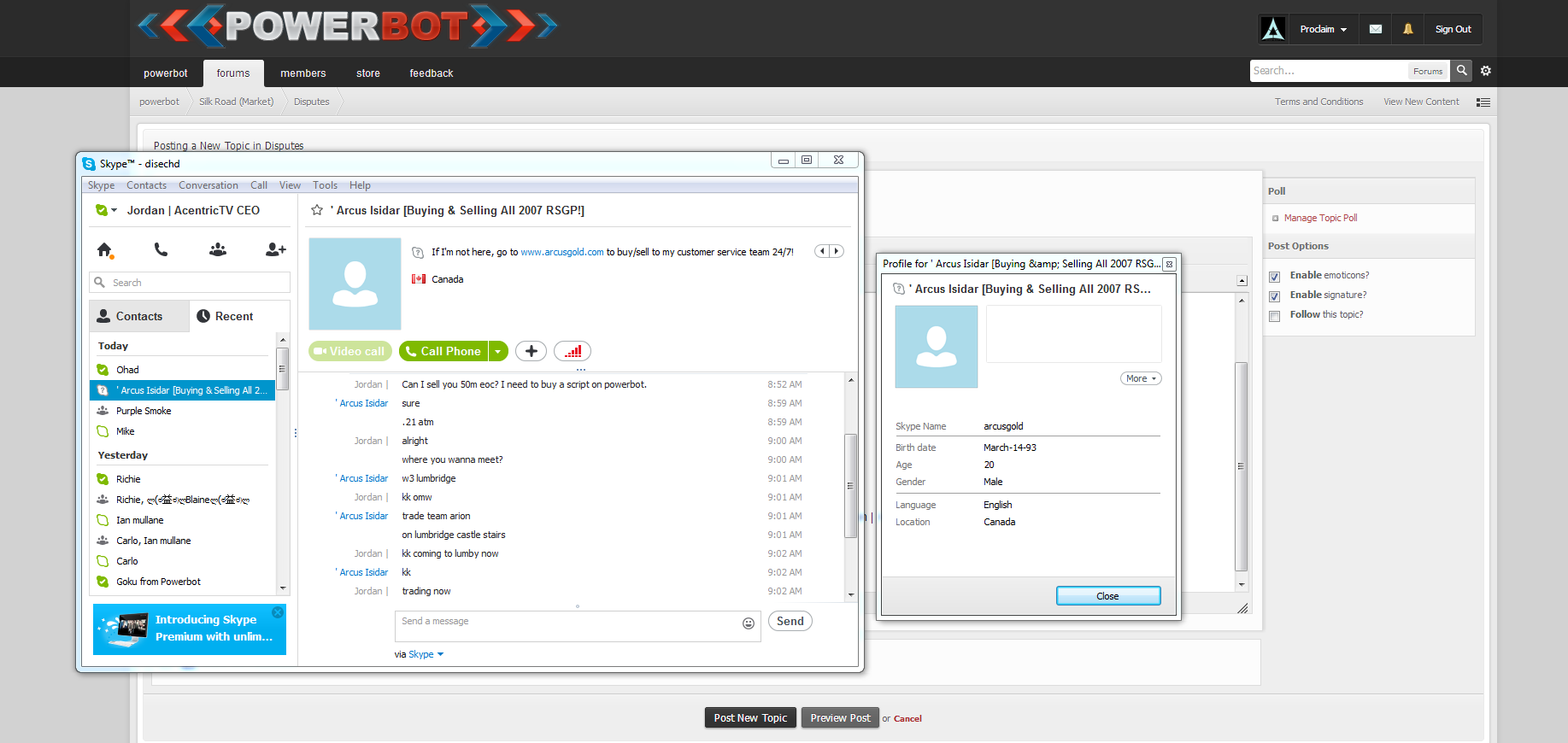1568x743 pixels.
Task: Click the chat history scrollbar thumb
Action: (x=850, y=486)
